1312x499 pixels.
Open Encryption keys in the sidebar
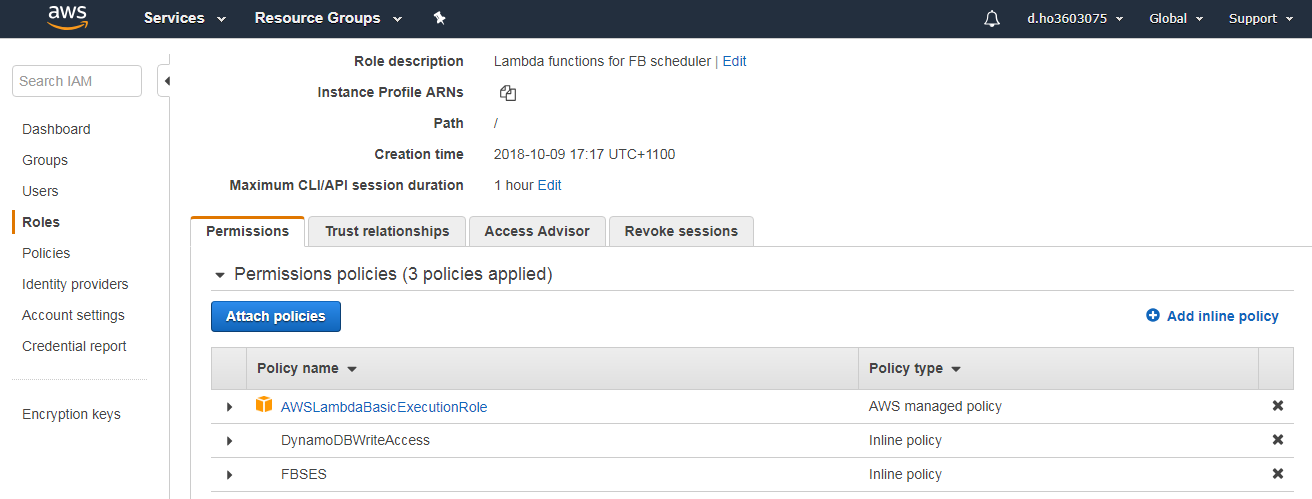71,414
